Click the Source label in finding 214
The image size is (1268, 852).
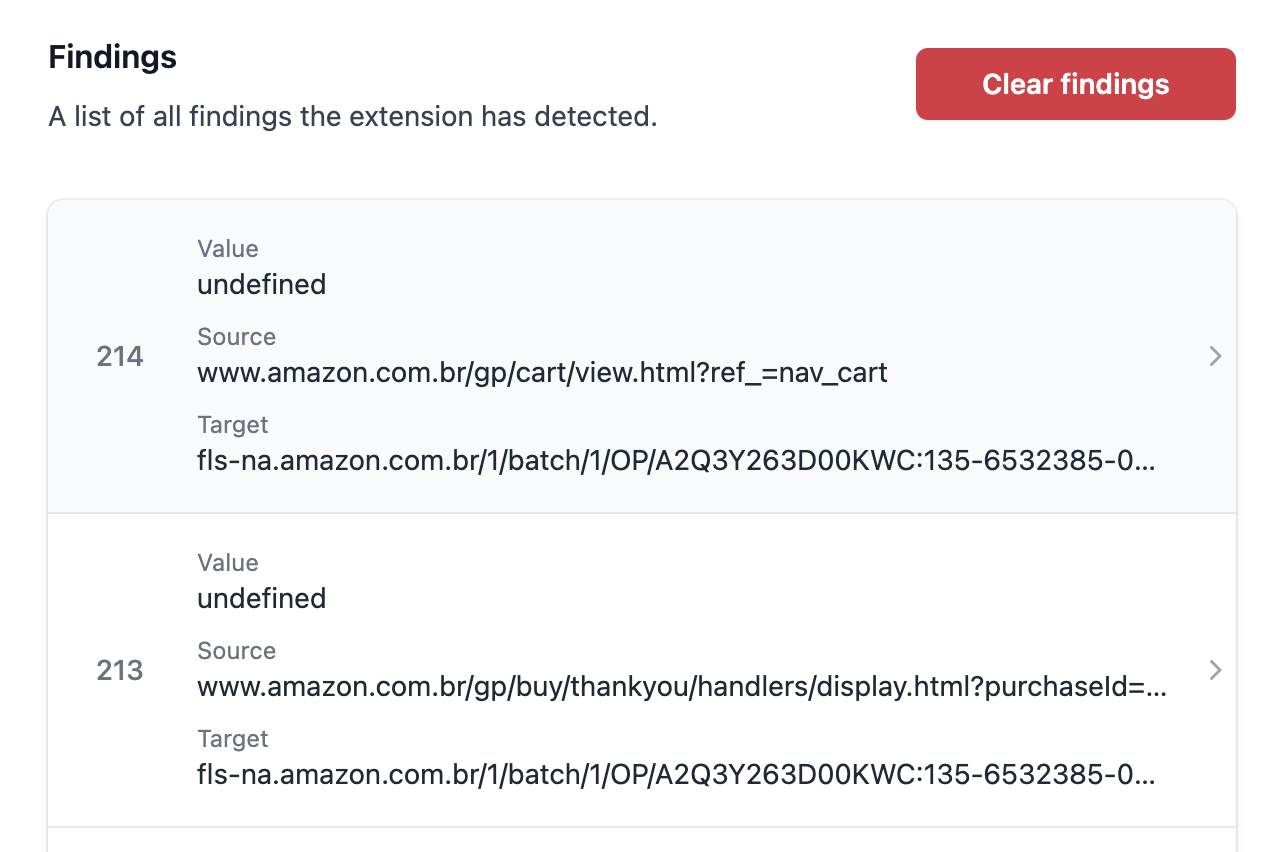236,337
